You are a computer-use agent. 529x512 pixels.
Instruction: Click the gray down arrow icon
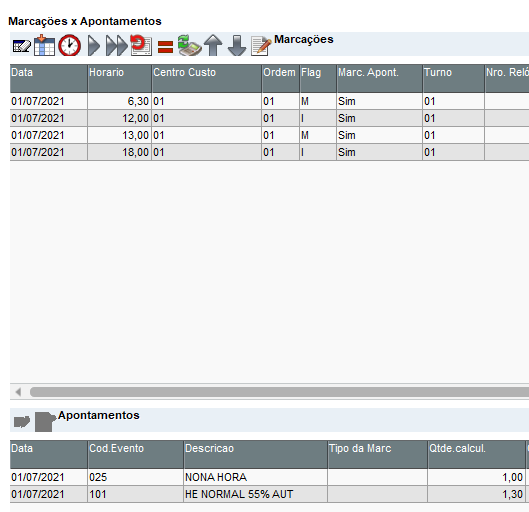[237, 45]
